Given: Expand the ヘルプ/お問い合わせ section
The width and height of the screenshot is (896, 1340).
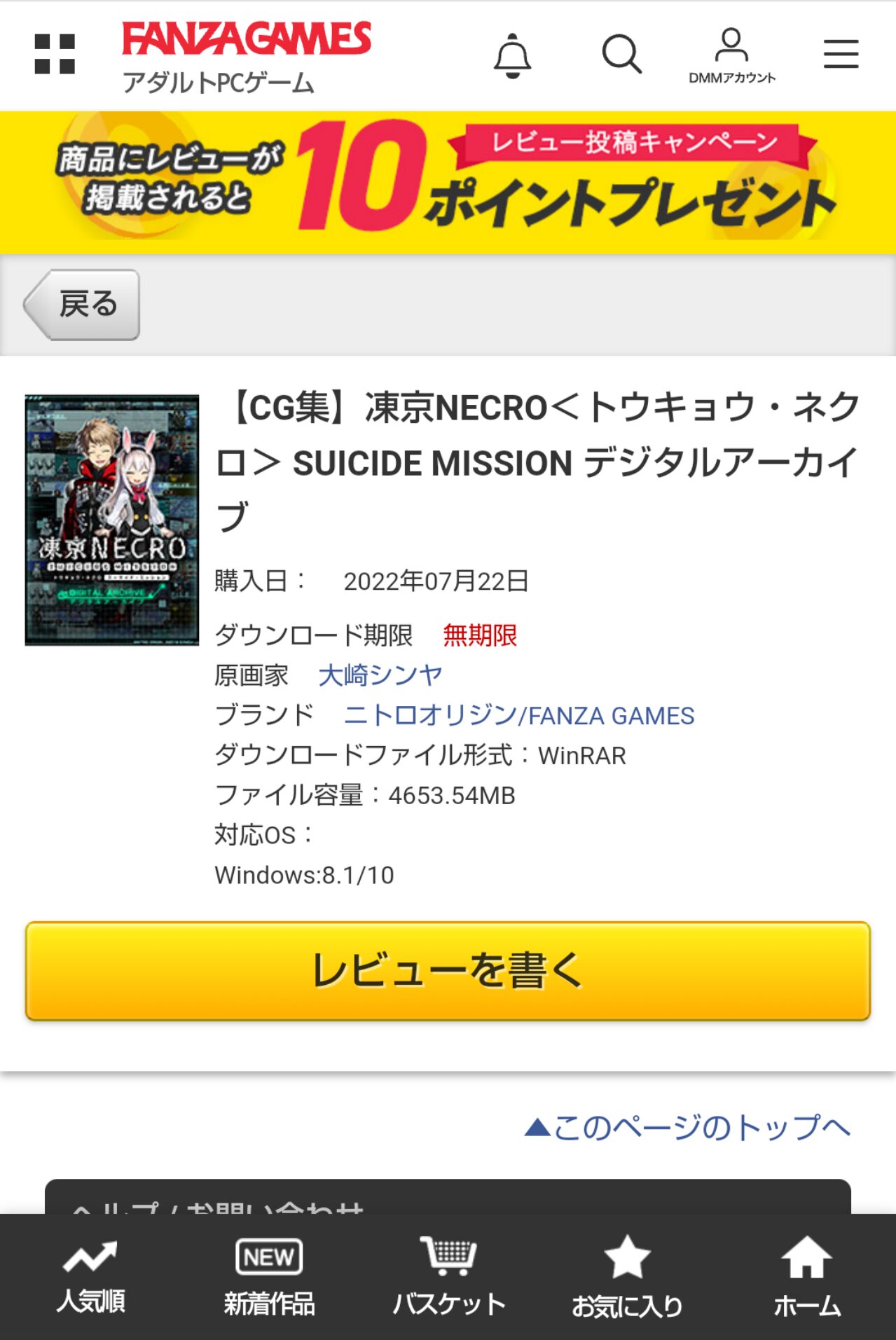Looking at the screenshot, I should click(448, 1197).
